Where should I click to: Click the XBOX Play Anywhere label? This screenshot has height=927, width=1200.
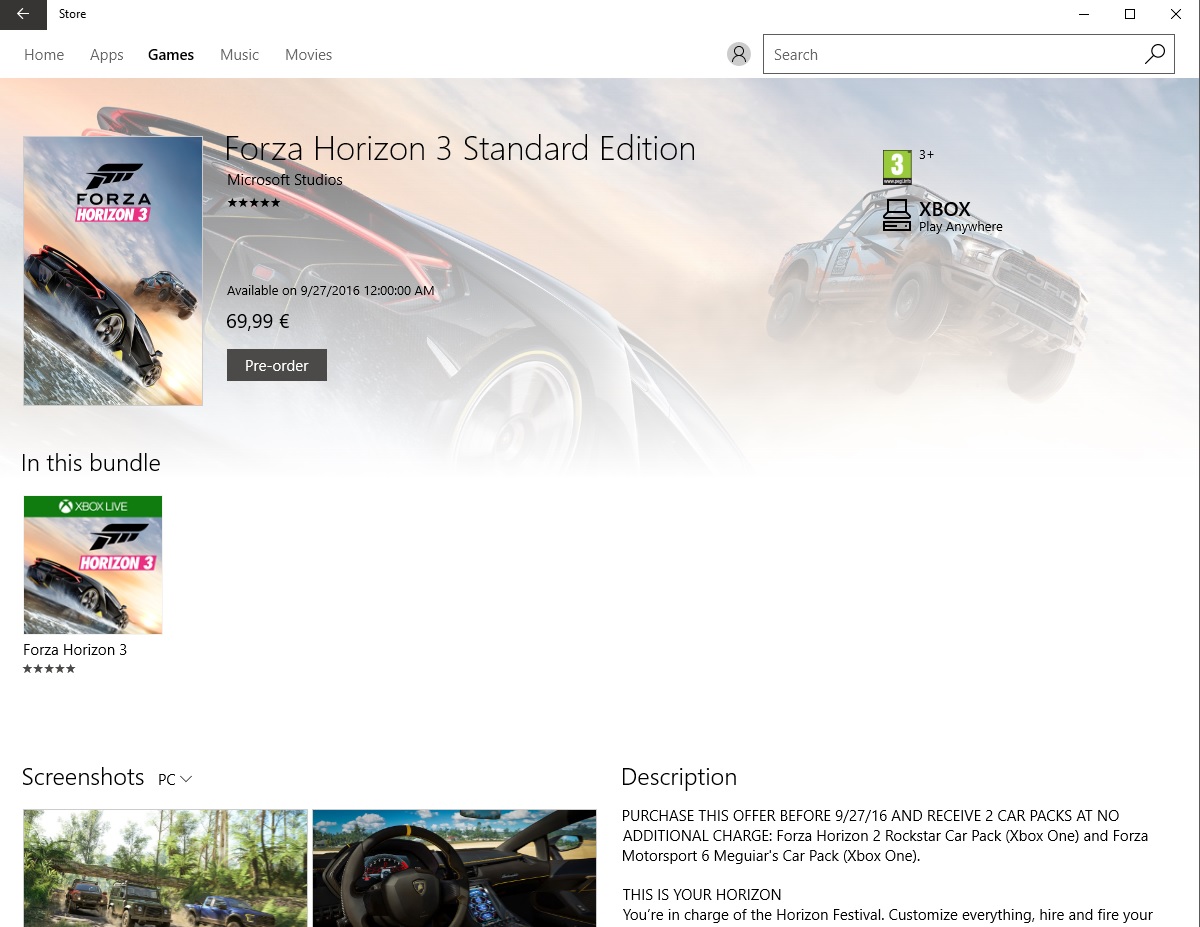point(960,216)
